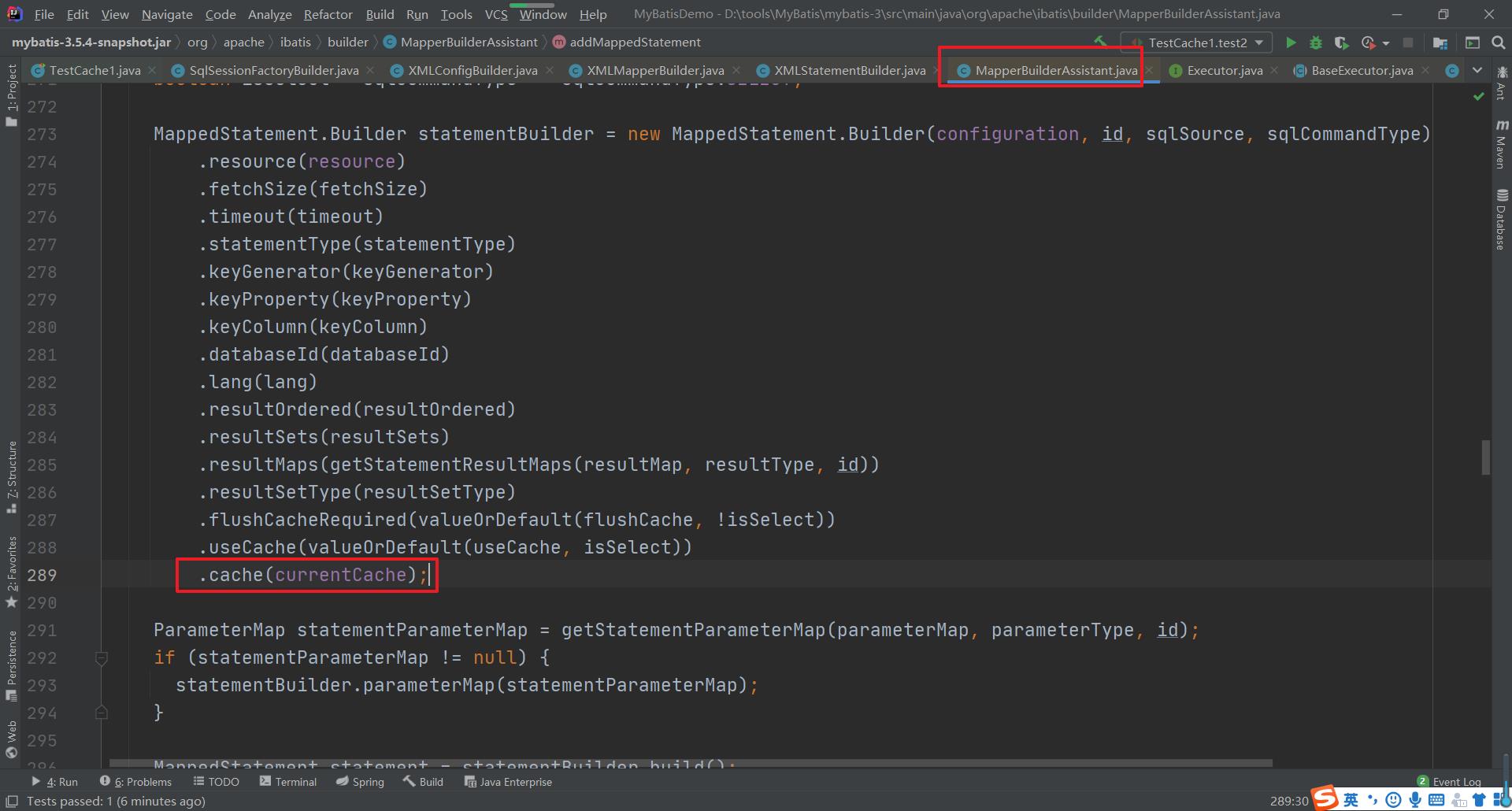Switch to the SqlSessionFactoryBuilder.java tab
Viewport: 1512px width, 811px height.
click(273, 70)
